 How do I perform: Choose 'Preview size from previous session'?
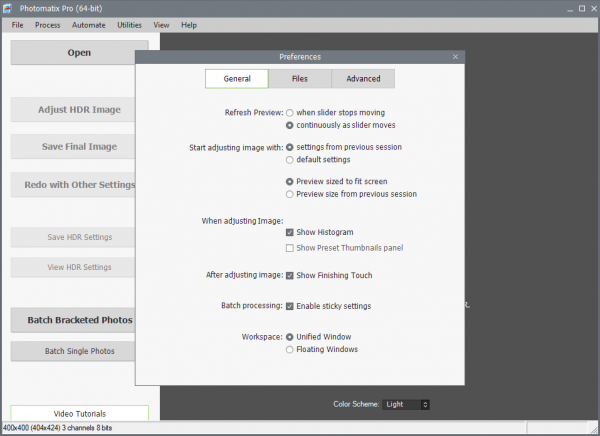[290, 194]
